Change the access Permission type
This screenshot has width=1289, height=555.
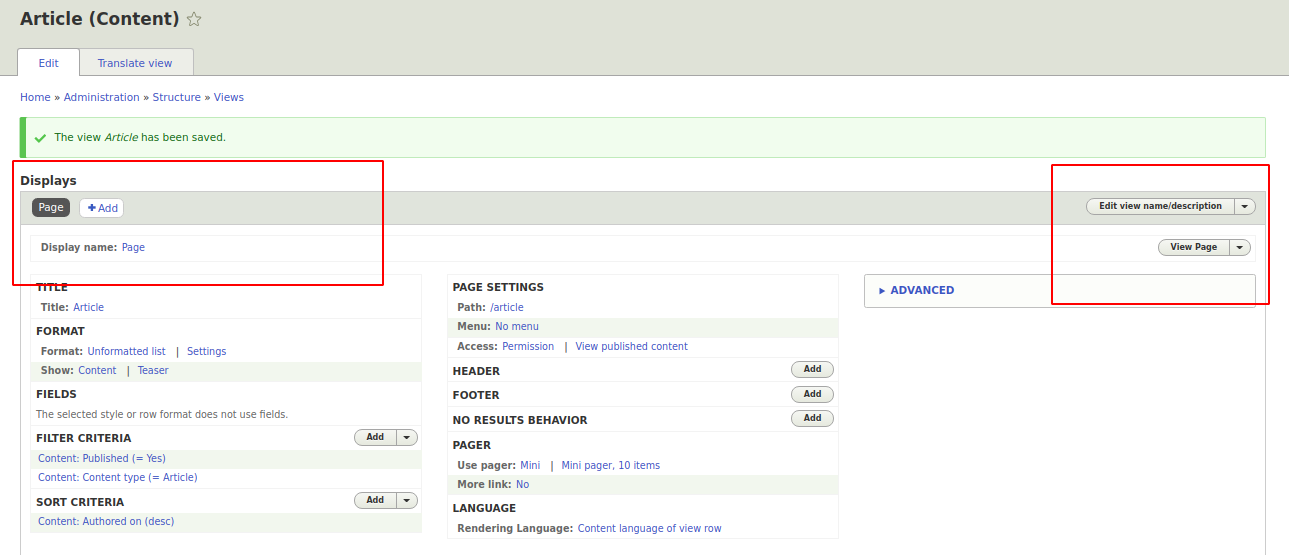(528, 346)
